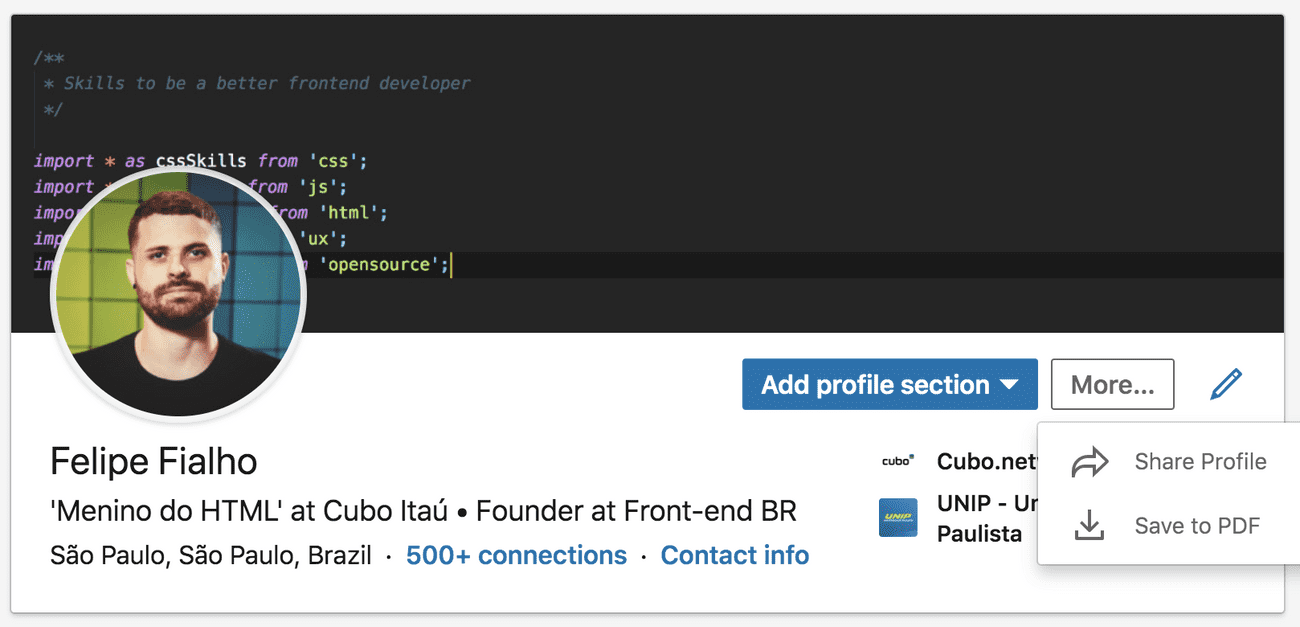The height and width of the screenshot is (627, 1300).
Task: Choose Share Profile from the menu
Action: [1200, 461]
